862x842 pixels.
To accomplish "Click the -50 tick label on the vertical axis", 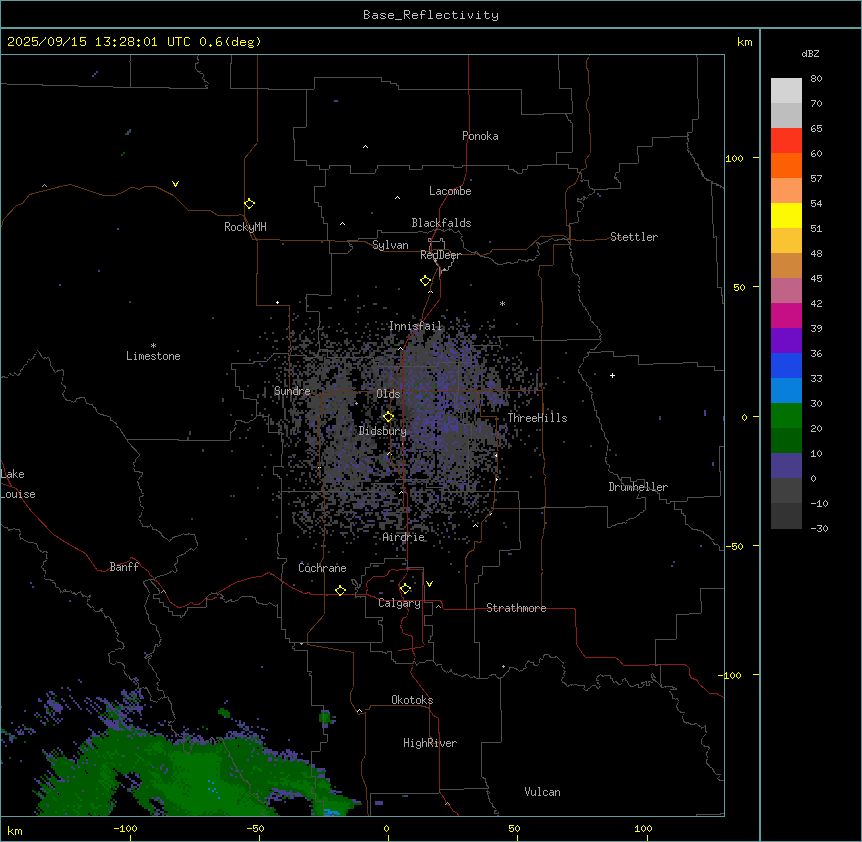I will (x=734, y=546).
